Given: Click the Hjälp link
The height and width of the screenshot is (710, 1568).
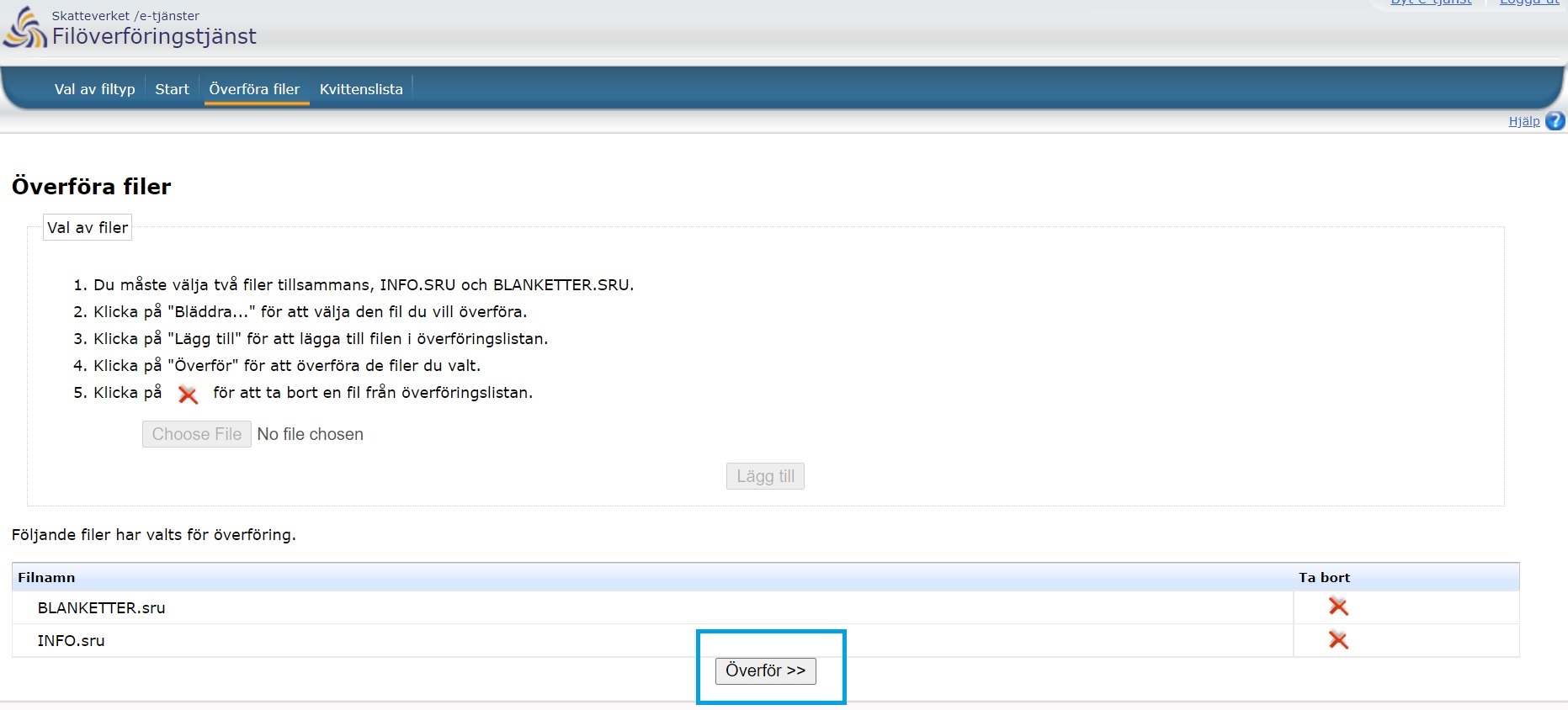Looking at the screenshot, I should (x=1524, y=121).
